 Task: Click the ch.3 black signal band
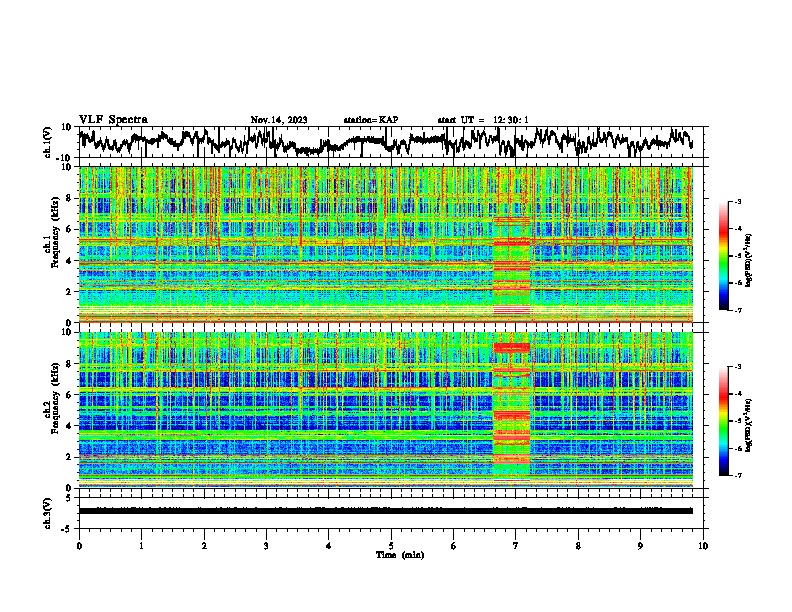tap(386, 511)
